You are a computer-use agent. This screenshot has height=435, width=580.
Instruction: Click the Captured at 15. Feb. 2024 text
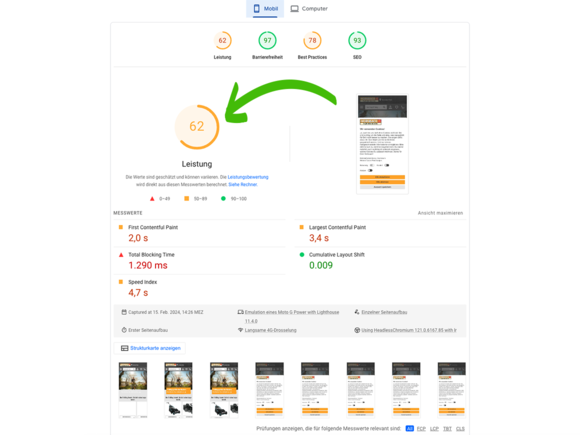coord(166,313)
